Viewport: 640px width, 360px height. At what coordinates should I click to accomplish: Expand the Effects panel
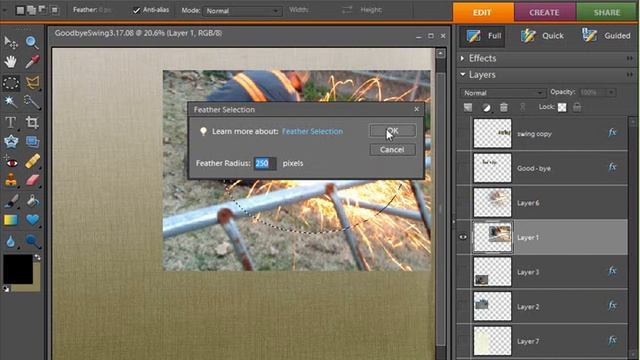[x=462, y=58]
